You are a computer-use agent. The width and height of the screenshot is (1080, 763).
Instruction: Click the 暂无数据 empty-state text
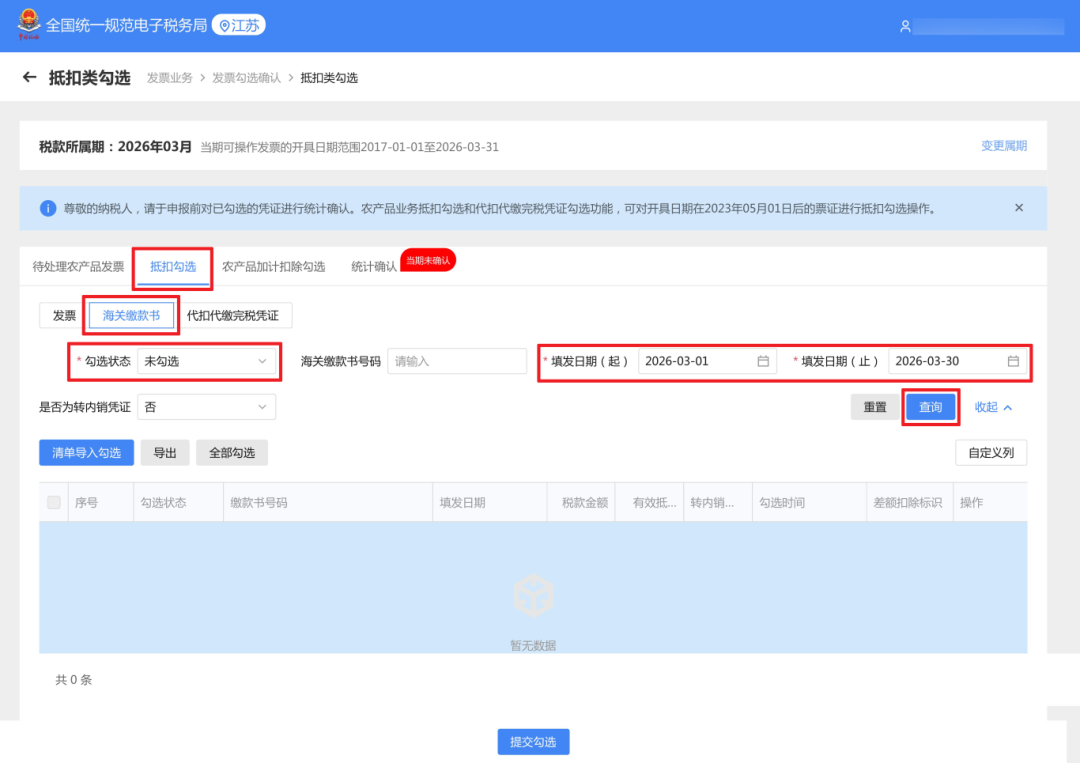pos(533,645)
